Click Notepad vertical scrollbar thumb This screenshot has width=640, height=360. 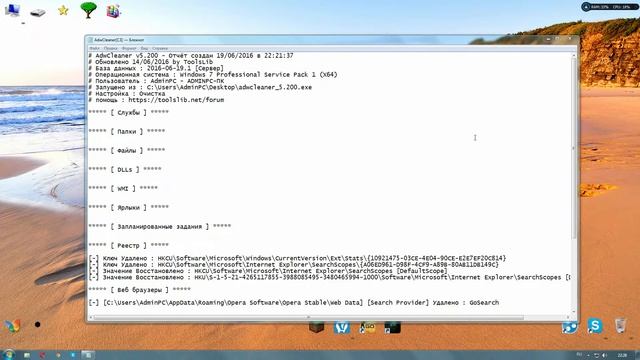click(x=573, y=147)
